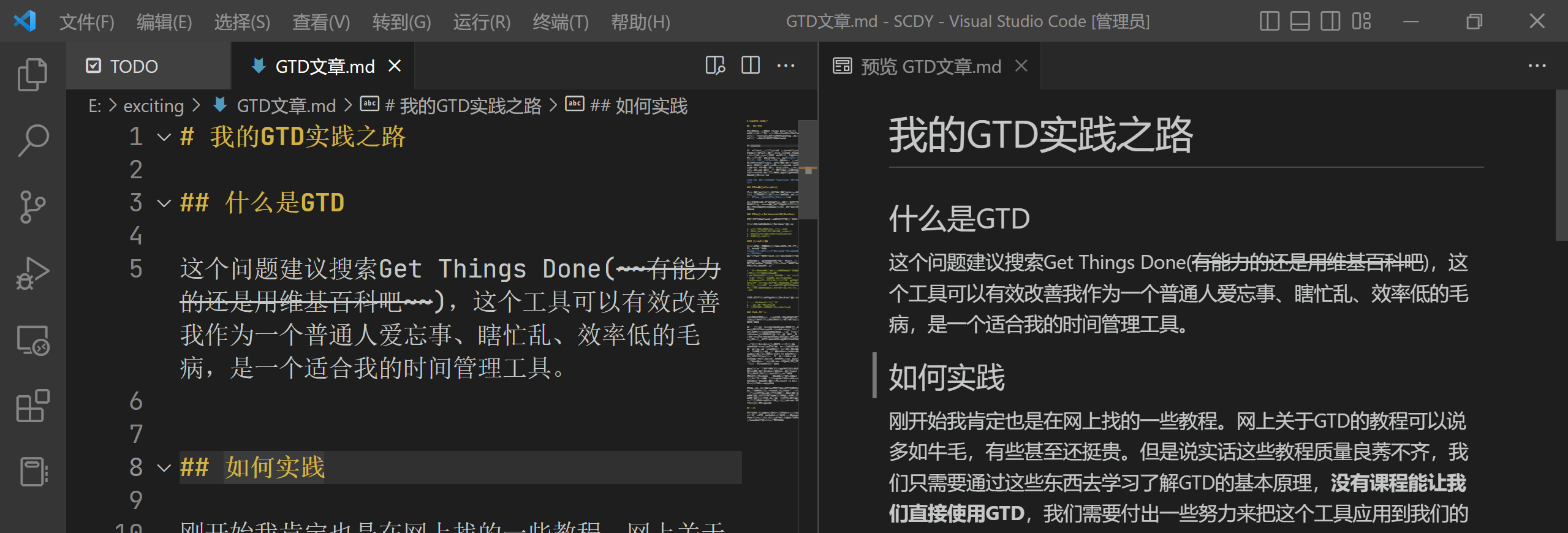This screenshot has height=533, width=1568.
Task: Click the preview pane vertical scrollbar
Action: point(1561,165)
